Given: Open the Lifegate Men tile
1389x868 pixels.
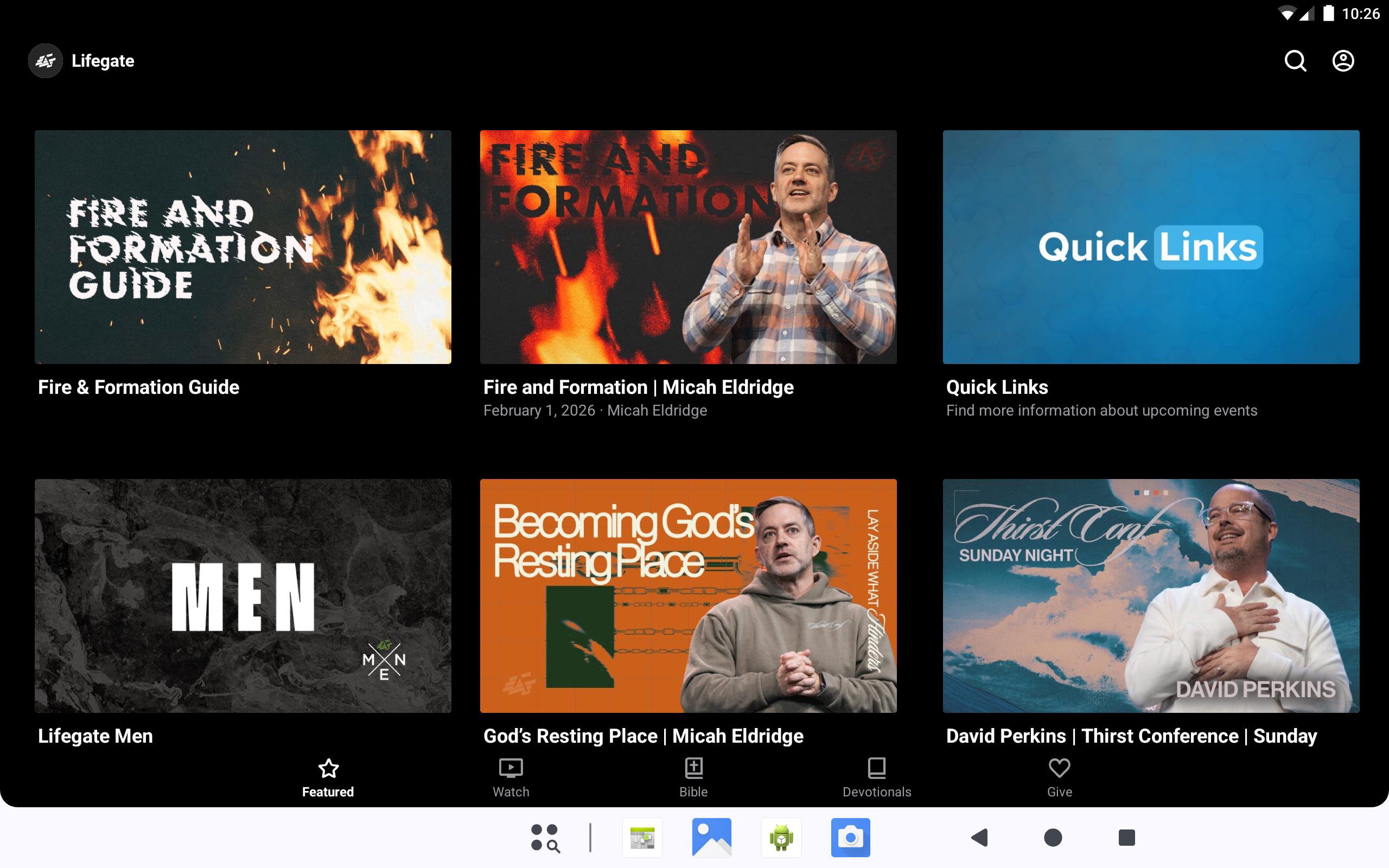Looking at the screenshot, I should click(243, 595).
